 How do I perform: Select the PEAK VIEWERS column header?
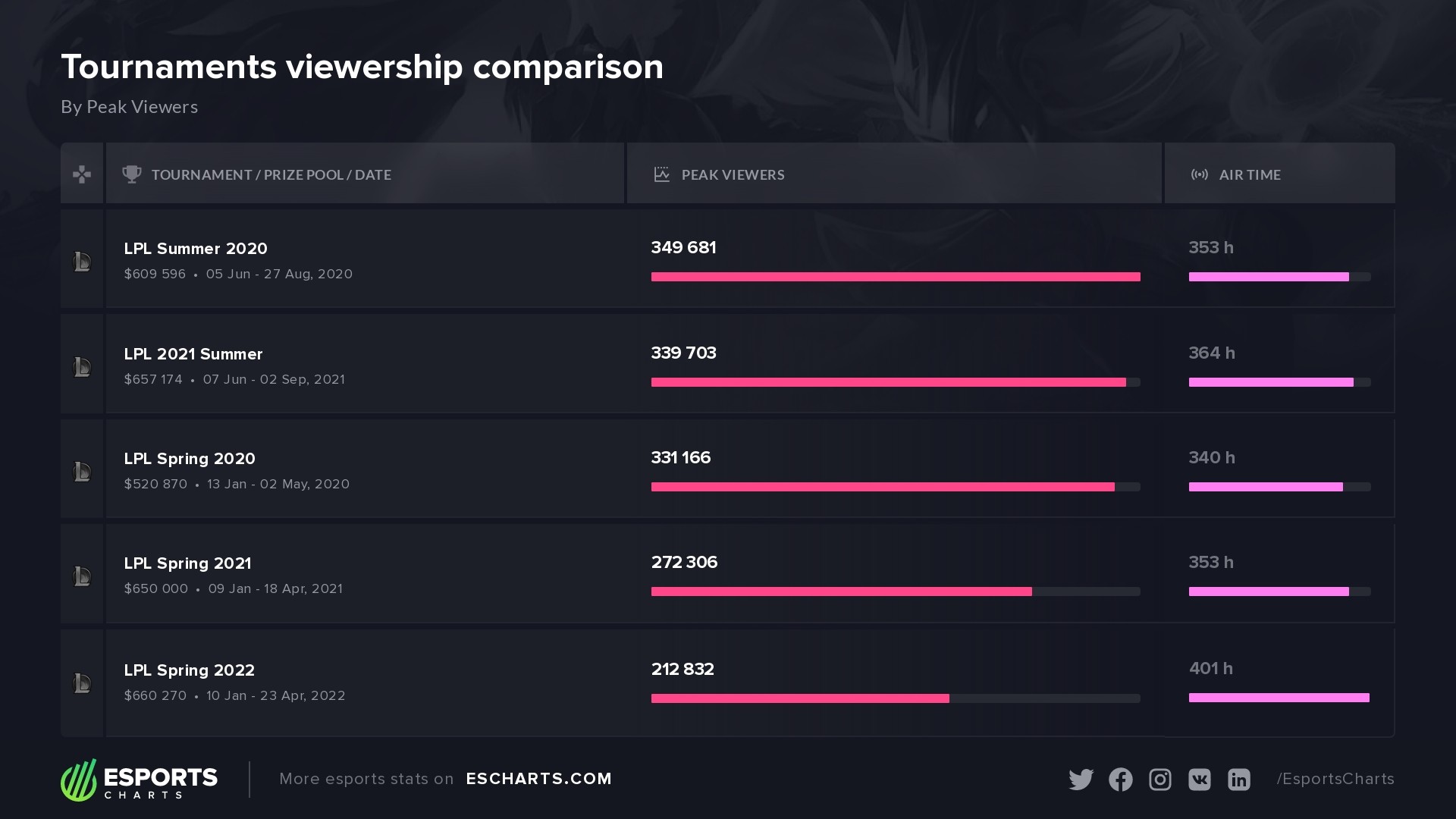(733, 174)
